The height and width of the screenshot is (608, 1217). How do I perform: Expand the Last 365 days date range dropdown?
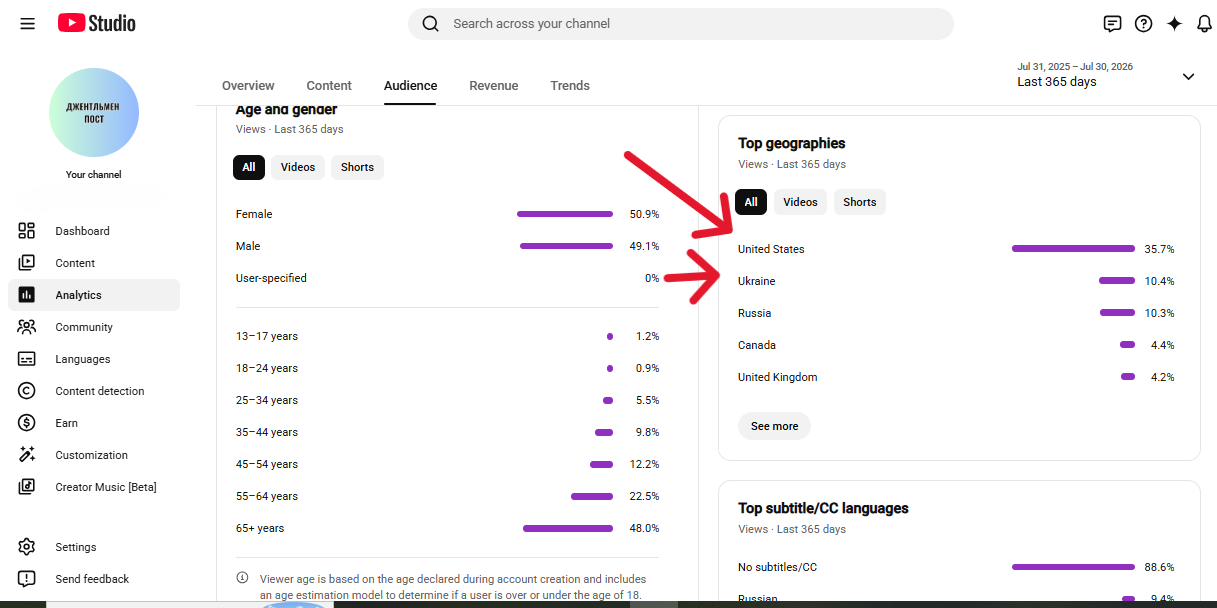pyautogui.click(x=1188, y=76)
